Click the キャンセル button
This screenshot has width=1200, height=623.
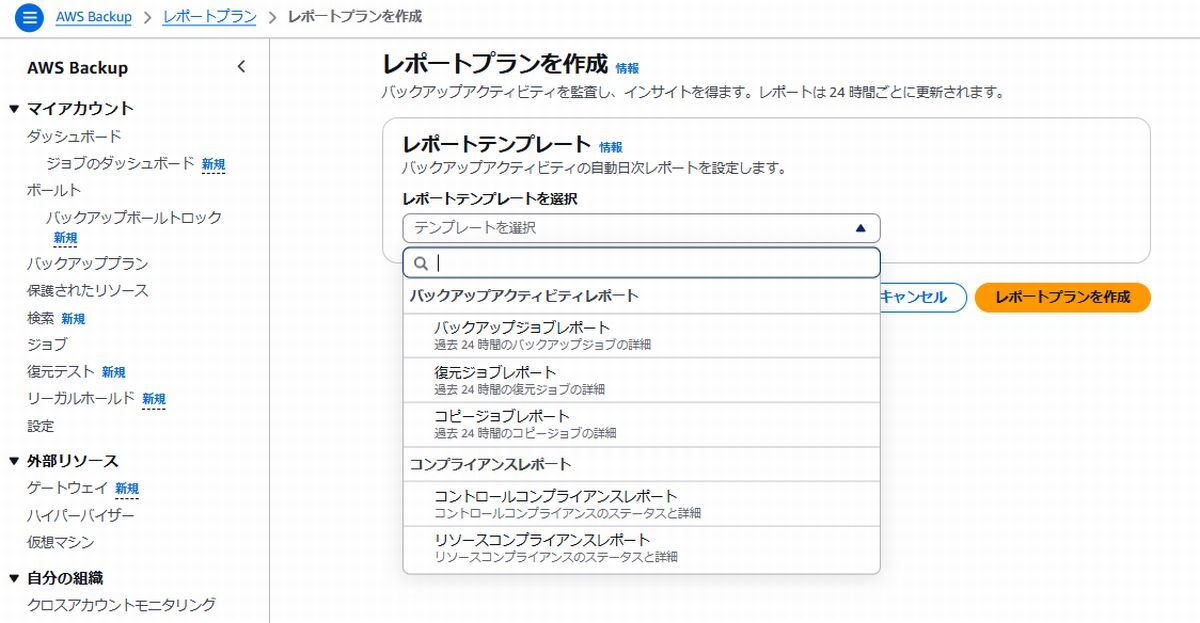913,297
